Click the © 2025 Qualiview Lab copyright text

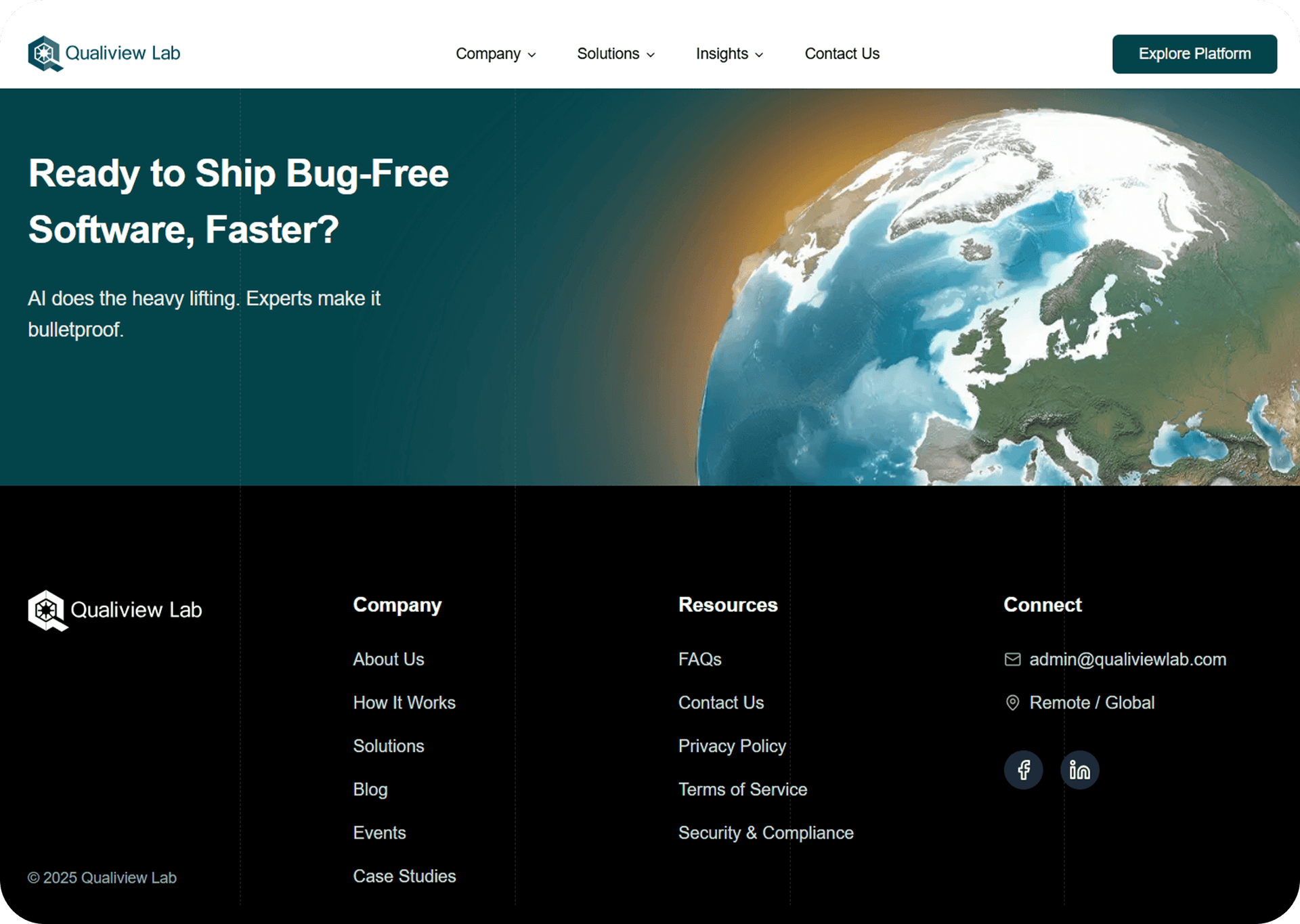102,877
